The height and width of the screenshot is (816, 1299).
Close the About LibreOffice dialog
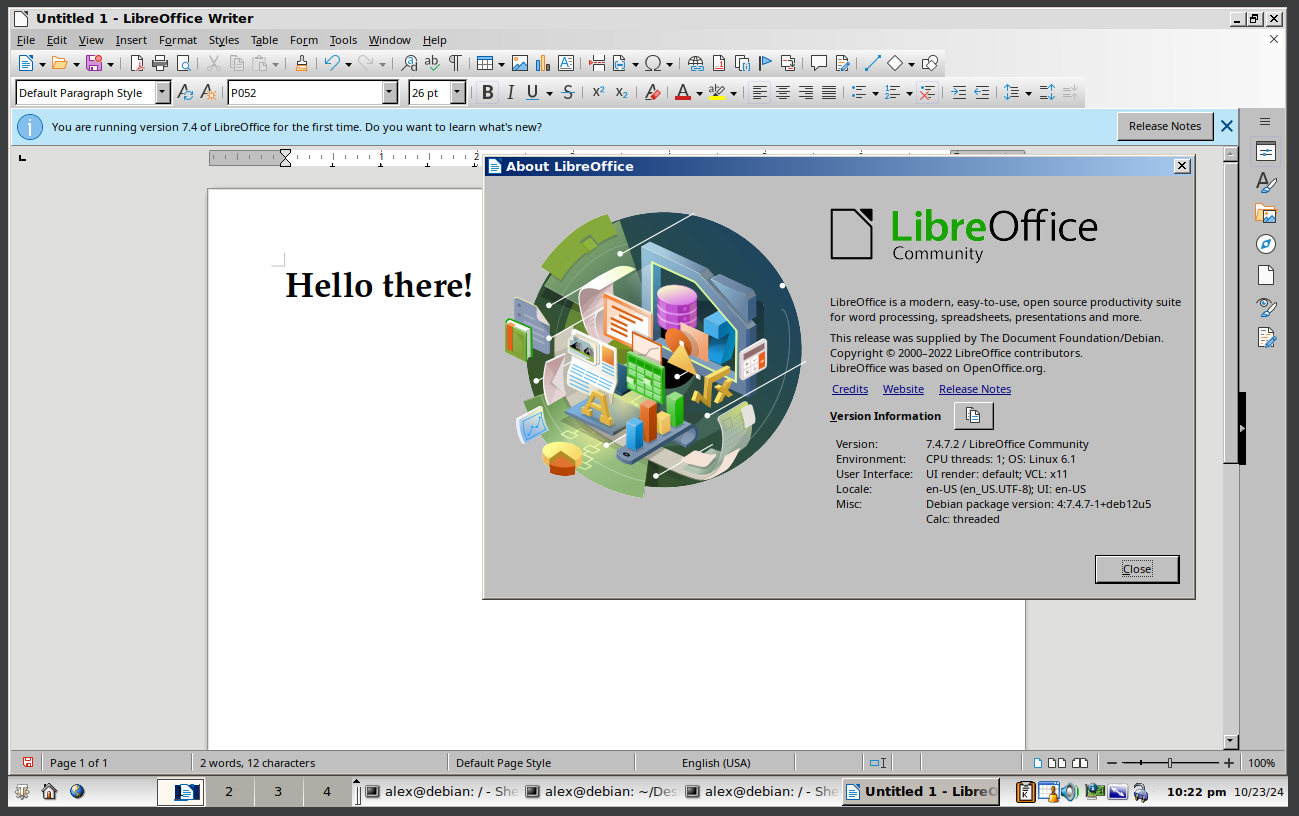(x=1136, y=569)
